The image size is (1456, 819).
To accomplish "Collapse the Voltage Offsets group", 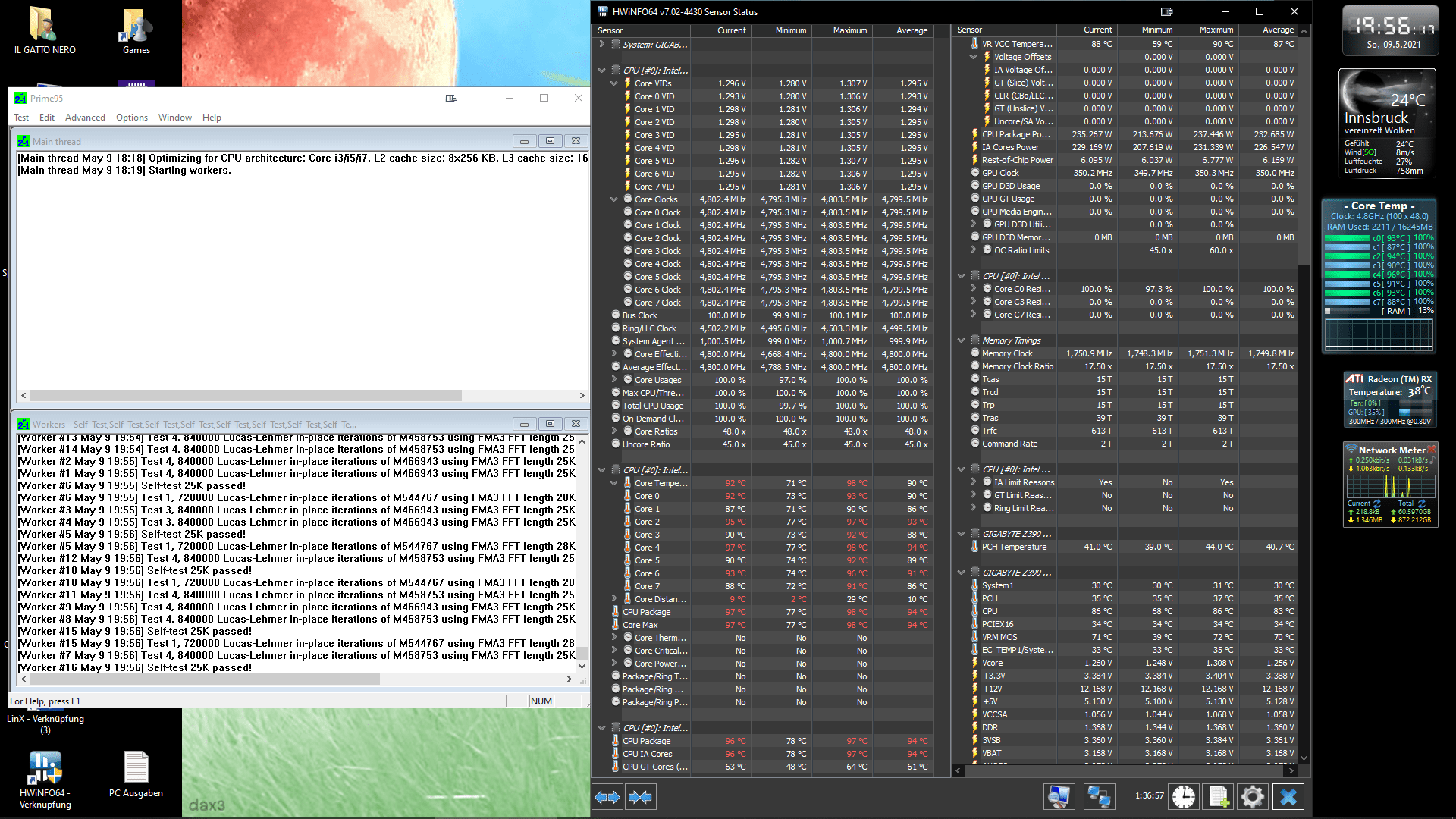I will click(973, 56).
